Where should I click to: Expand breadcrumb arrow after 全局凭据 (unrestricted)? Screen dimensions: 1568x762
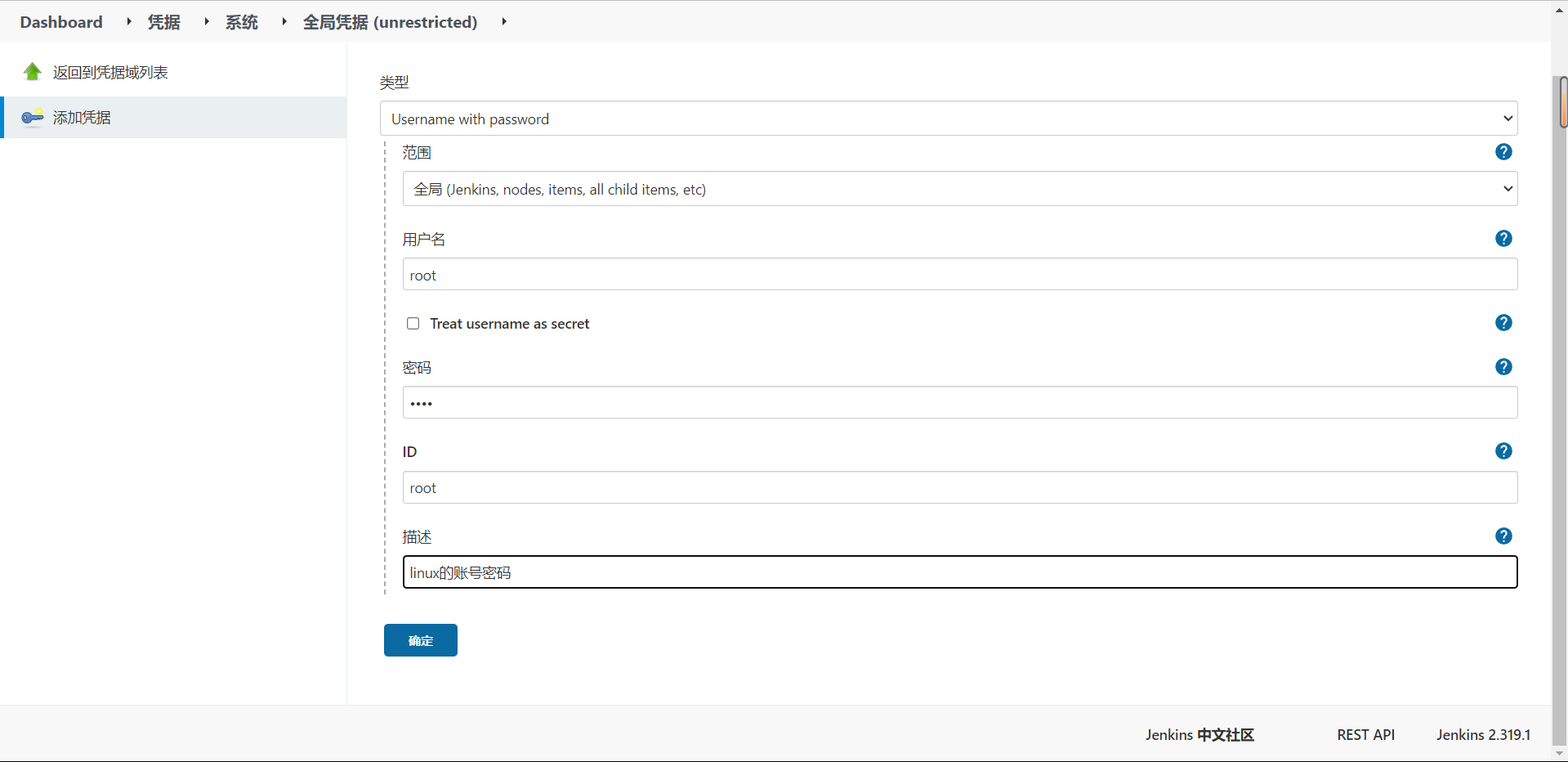pyautogui.click(x=504, y=22)
